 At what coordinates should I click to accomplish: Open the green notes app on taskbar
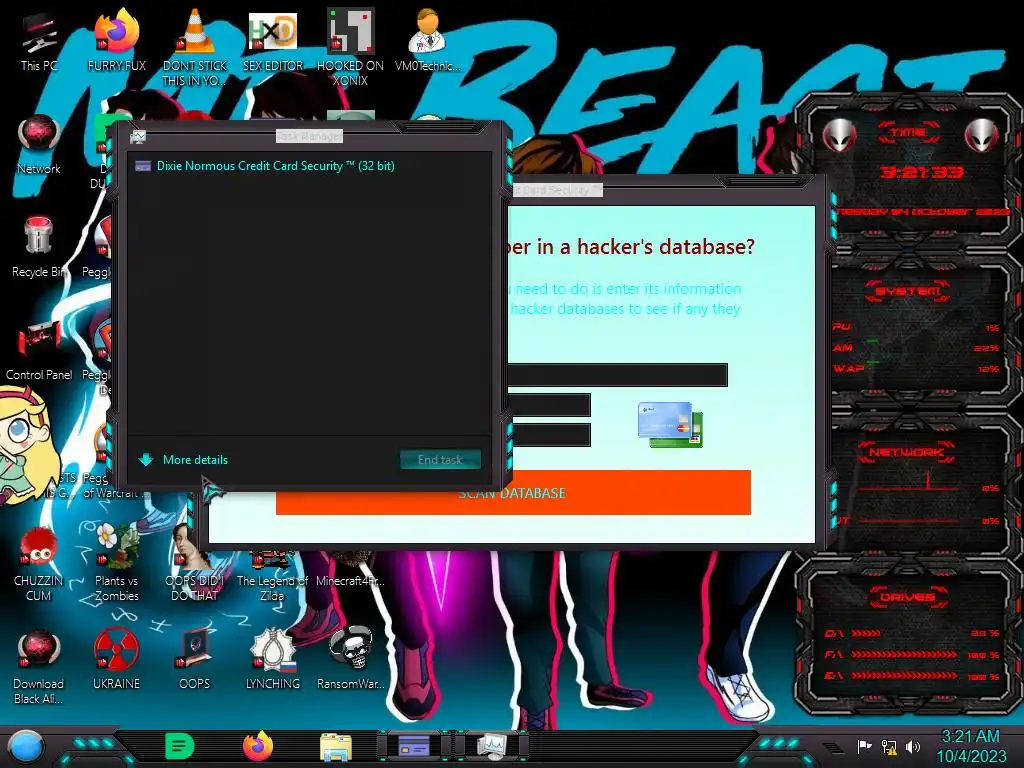[x=179, y=746]
